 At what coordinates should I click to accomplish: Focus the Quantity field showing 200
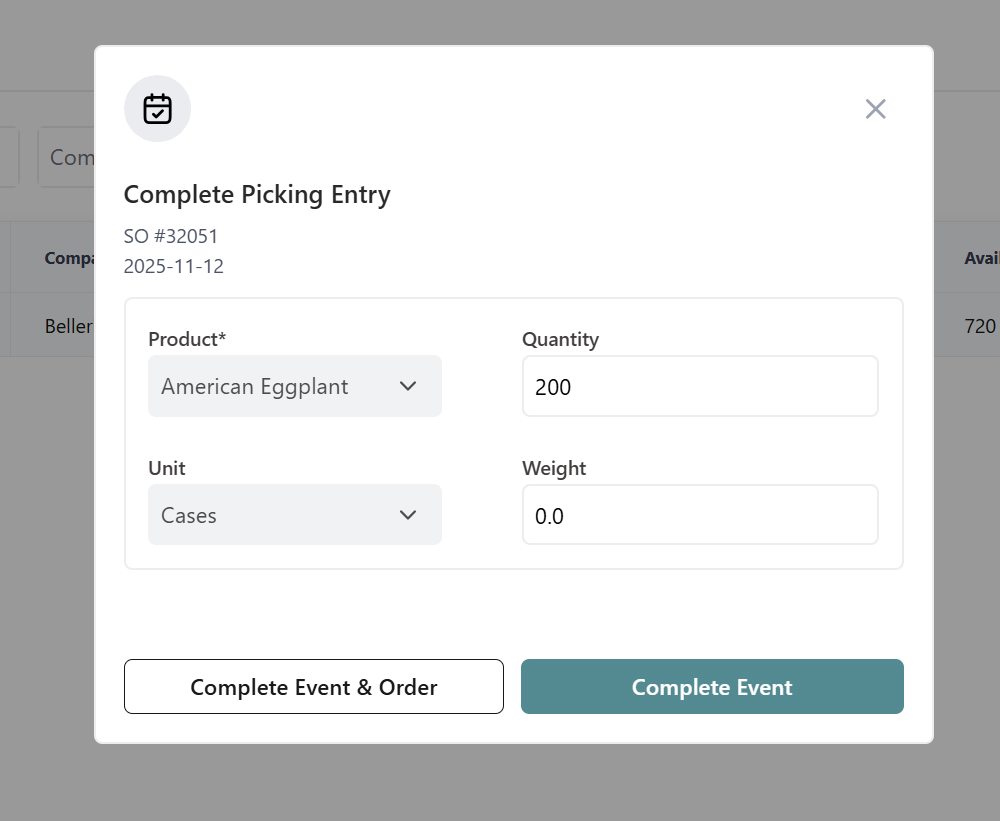coord(700,386)
